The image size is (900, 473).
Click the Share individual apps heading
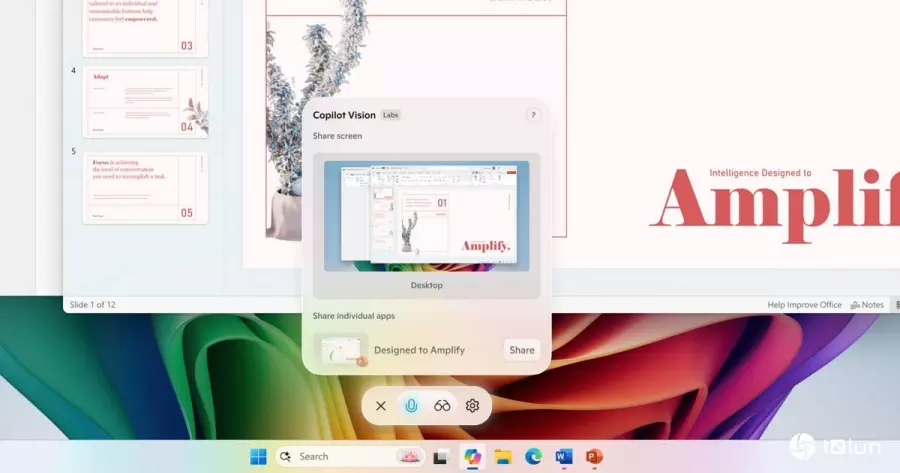point(354,316)
